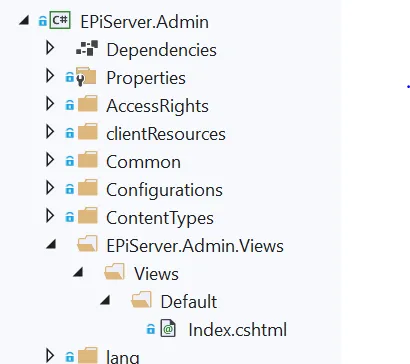Select the lang folder label

(x=122, y=357)
